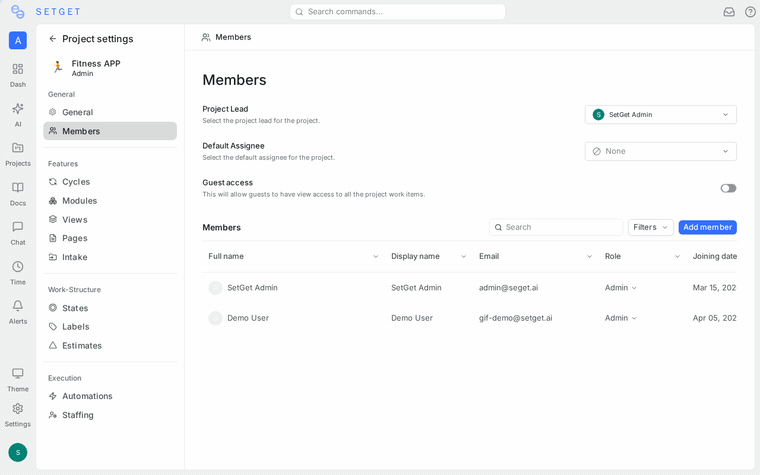Open the help question mark icon

coord(750,12)
